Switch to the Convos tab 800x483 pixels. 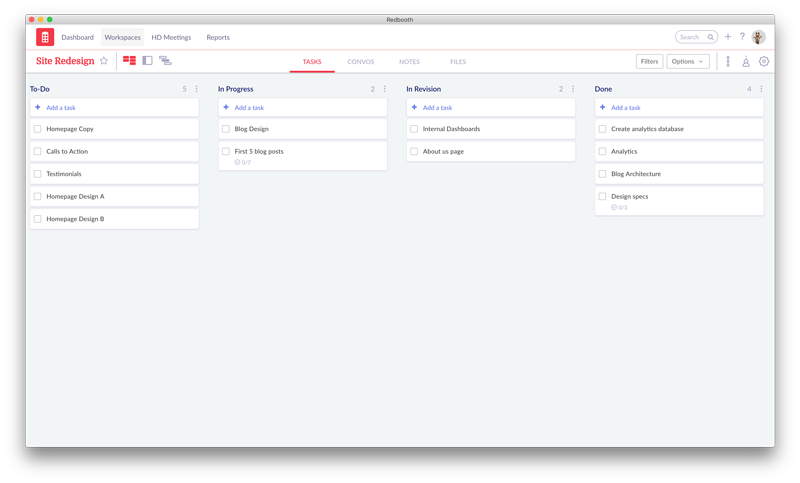[360, 62]
